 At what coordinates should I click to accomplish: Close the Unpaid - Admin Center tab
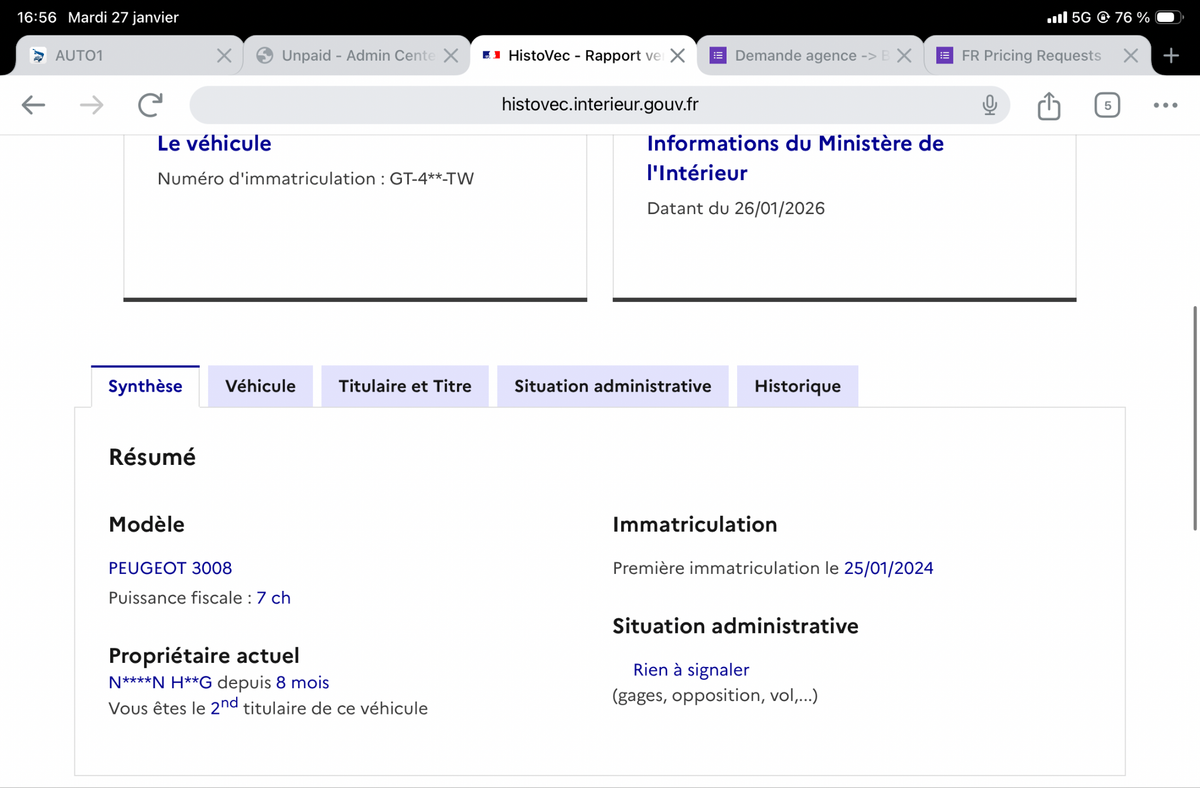[451, 56]
